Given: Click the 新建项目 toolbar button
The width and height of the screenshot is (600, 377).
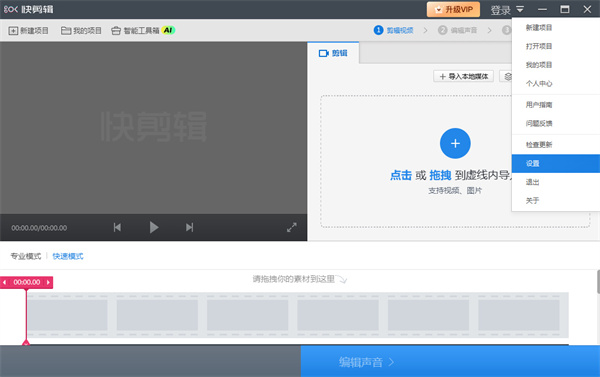Looking at the screenshot, I should [28, 31].
